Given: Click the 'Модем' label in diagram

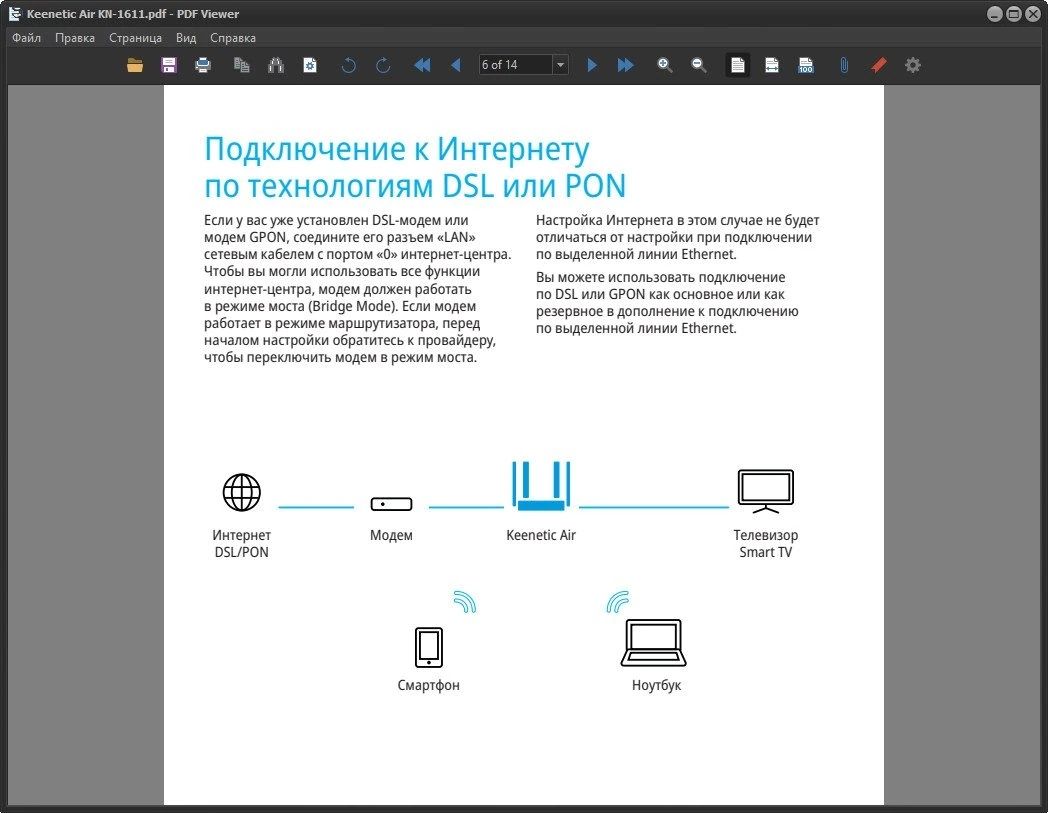Looking at the screenshot, I should point(391,535).
